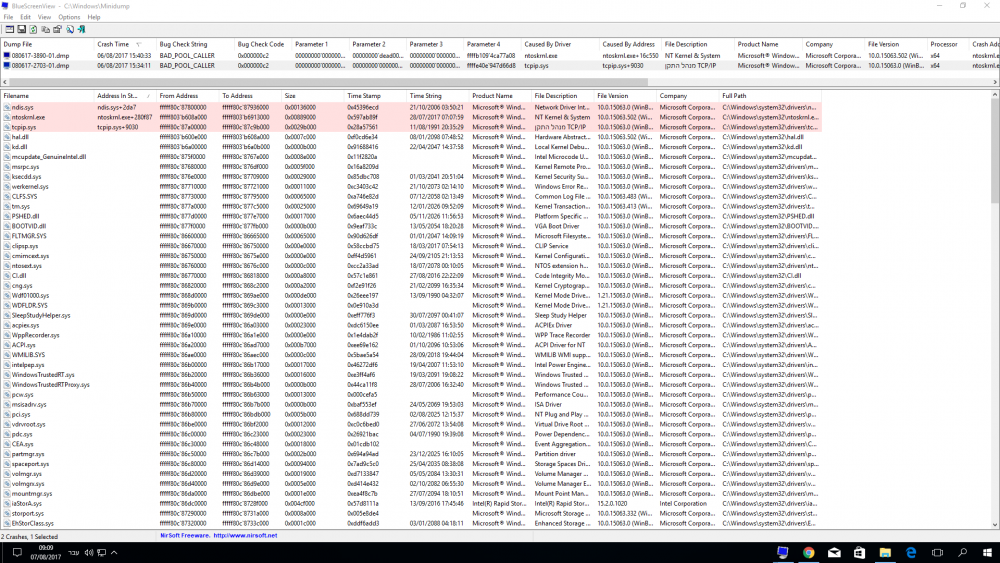1000x563 pixels.
Task: Click the taskbar Search magnifier icon
Action: [x=962, y=553]
